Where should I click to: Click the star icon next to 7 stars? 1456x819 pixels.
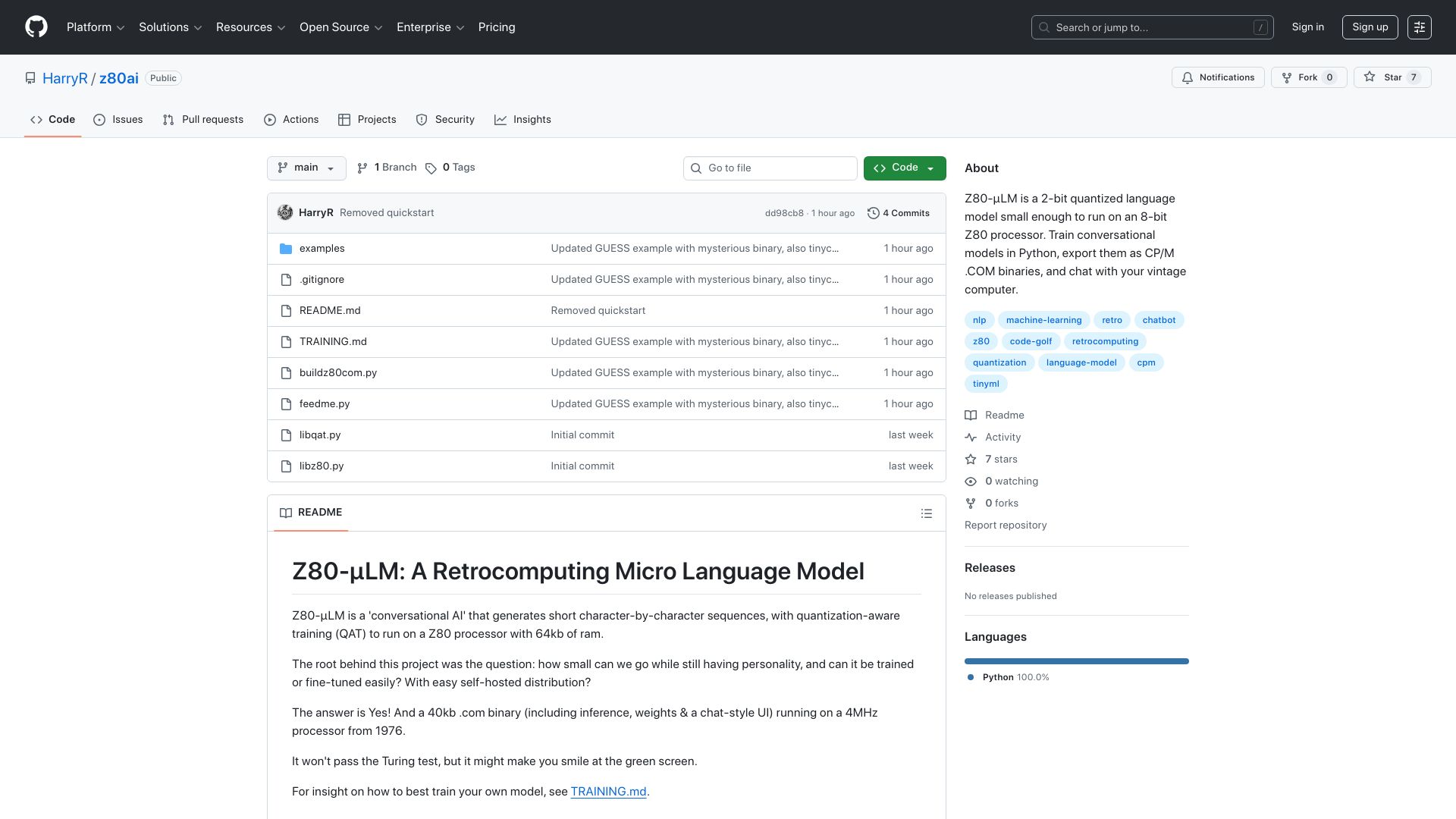971,460
